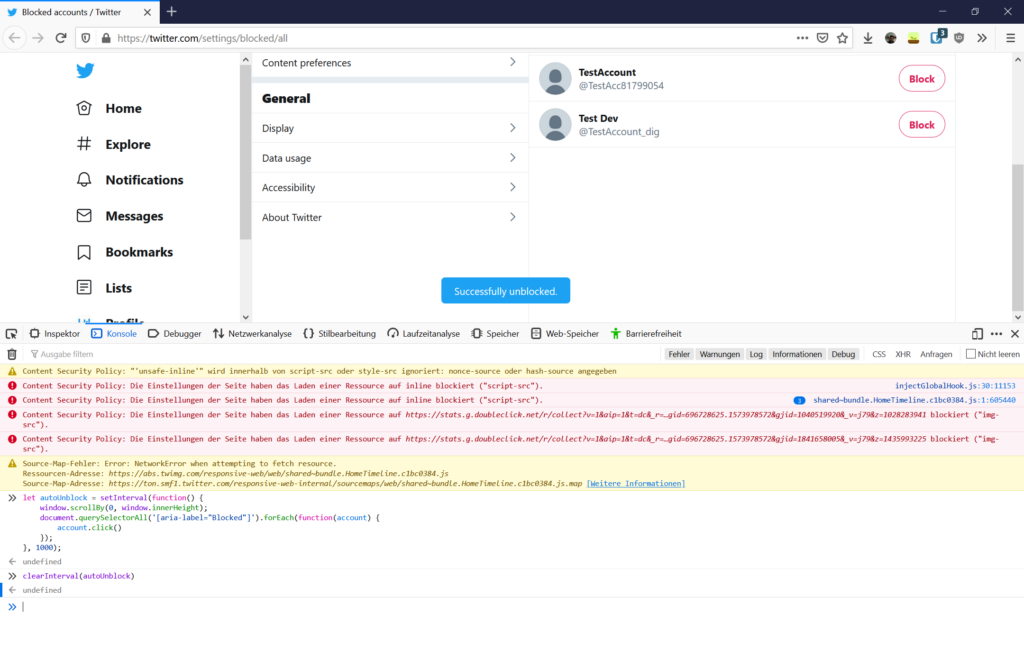
Task: Click the console command input line
Action: coord(519,607)
